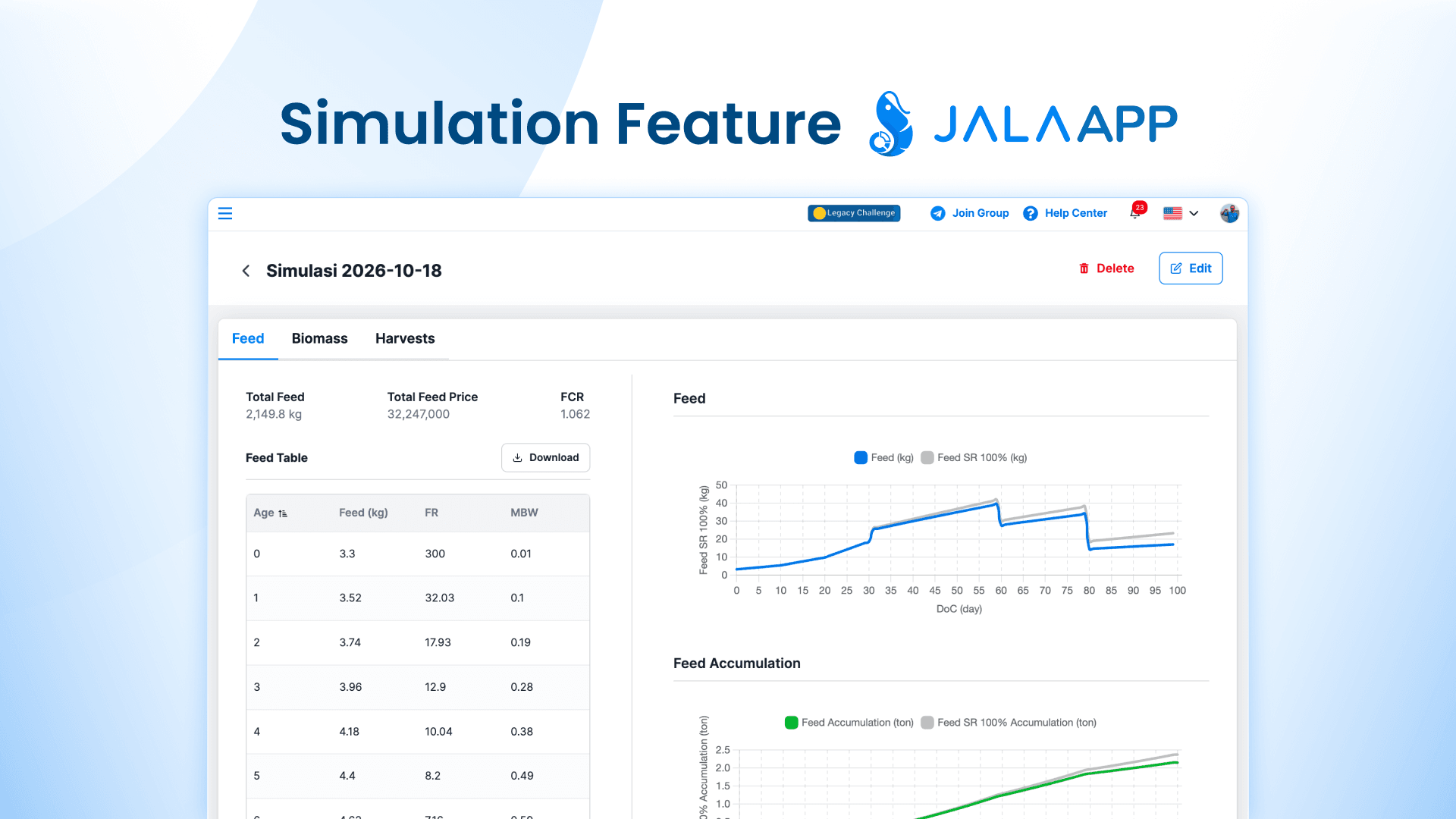Select the FR value 12.9
1456x819 pixels.
435,687
